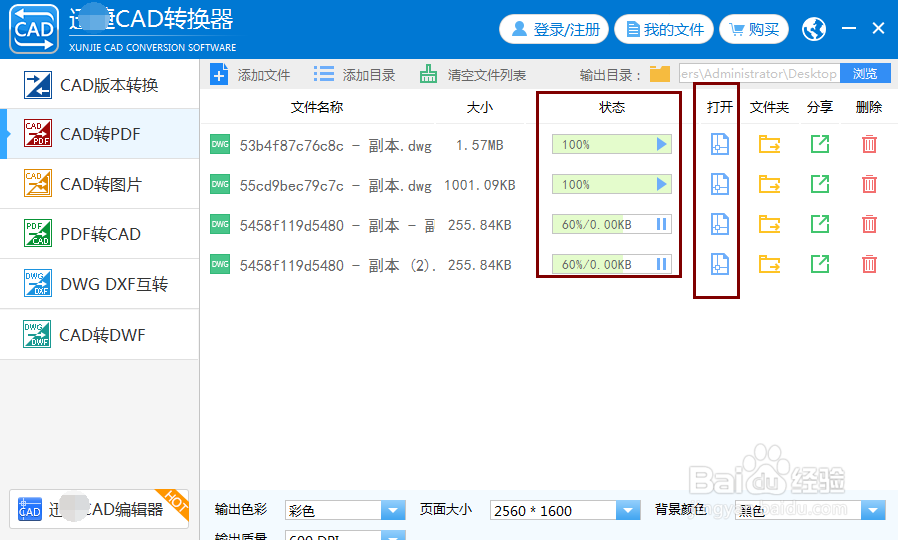Click the 购买 purchase button
The image size is (898, 540).
click(754, 29)
